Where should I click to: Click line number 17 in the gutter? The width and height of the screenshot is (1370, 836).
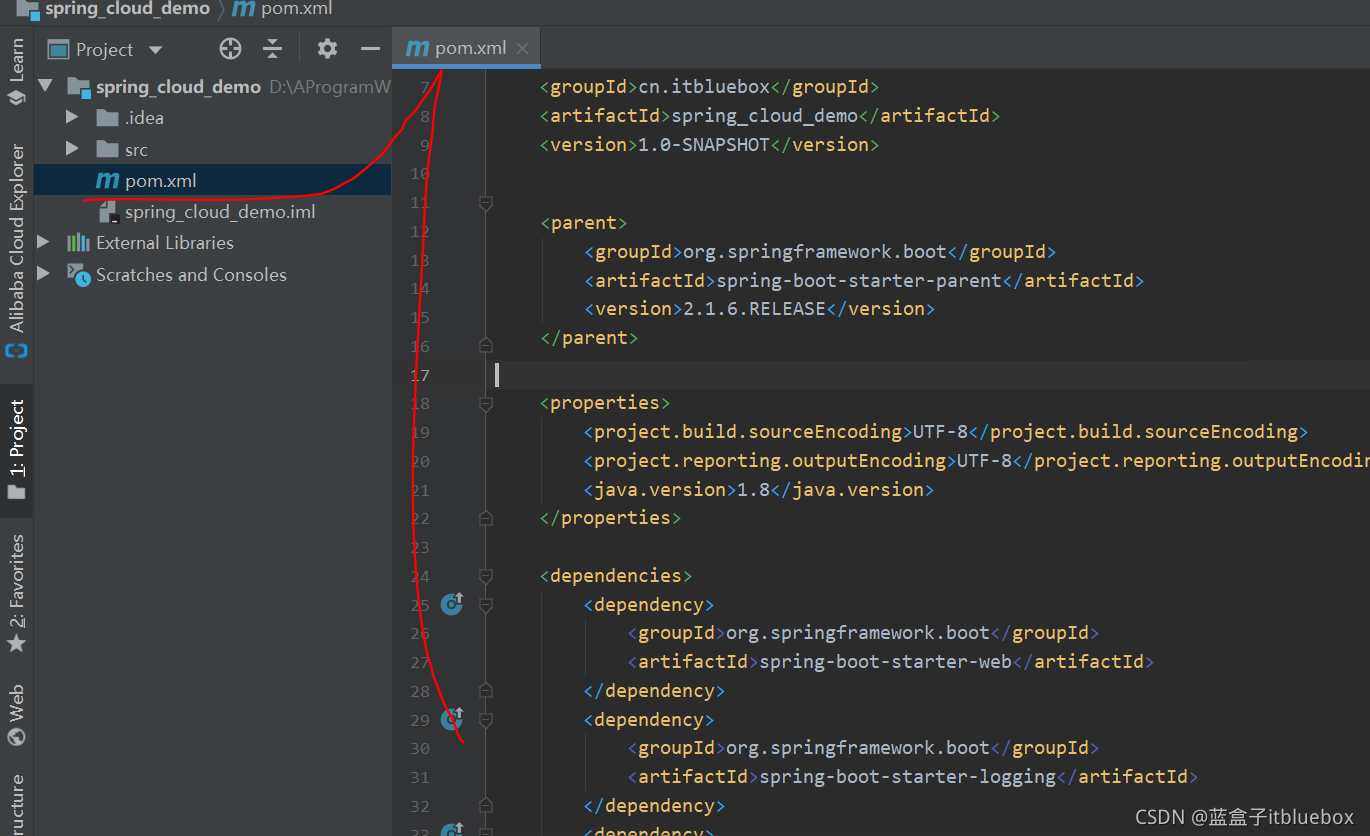tap(419, 375)
